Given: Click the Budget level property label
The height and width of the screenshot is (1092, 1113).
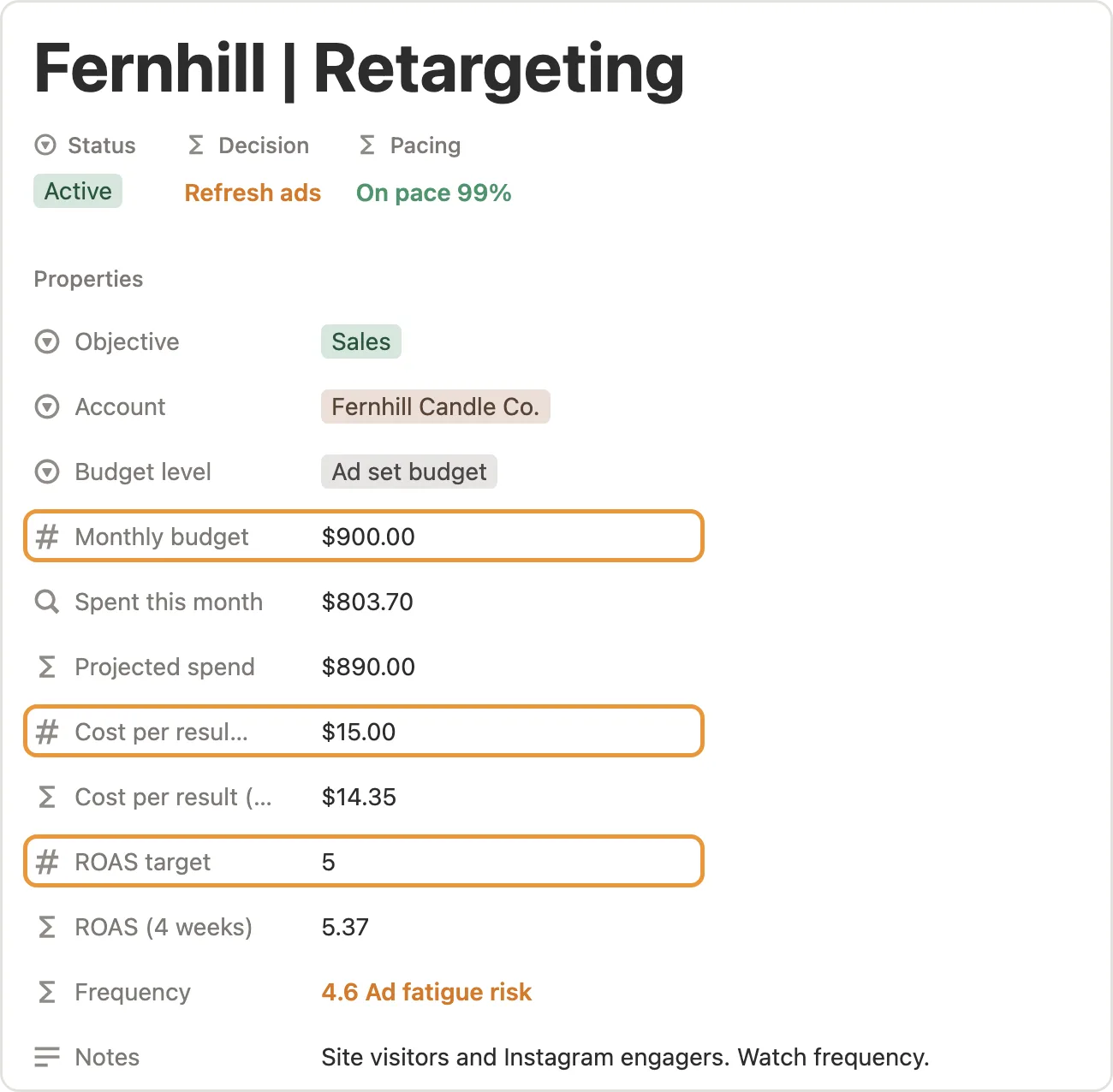Looking at the screenshot, I should [x=143, y=472].
